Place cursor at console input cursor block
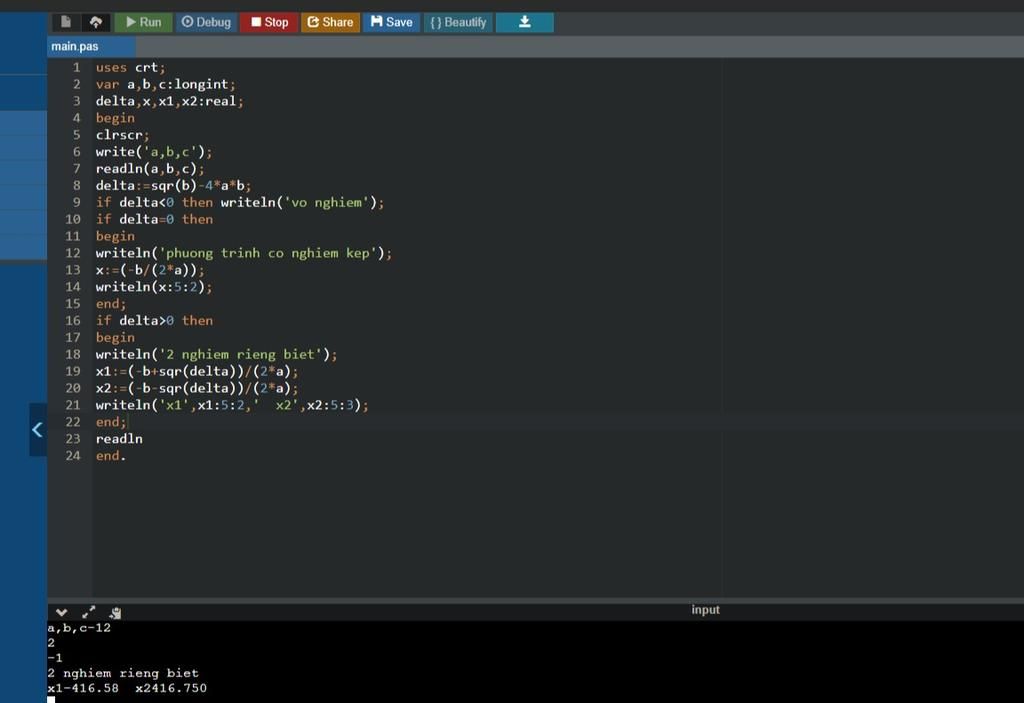1024x703 pixels. [x=51, y=700]
